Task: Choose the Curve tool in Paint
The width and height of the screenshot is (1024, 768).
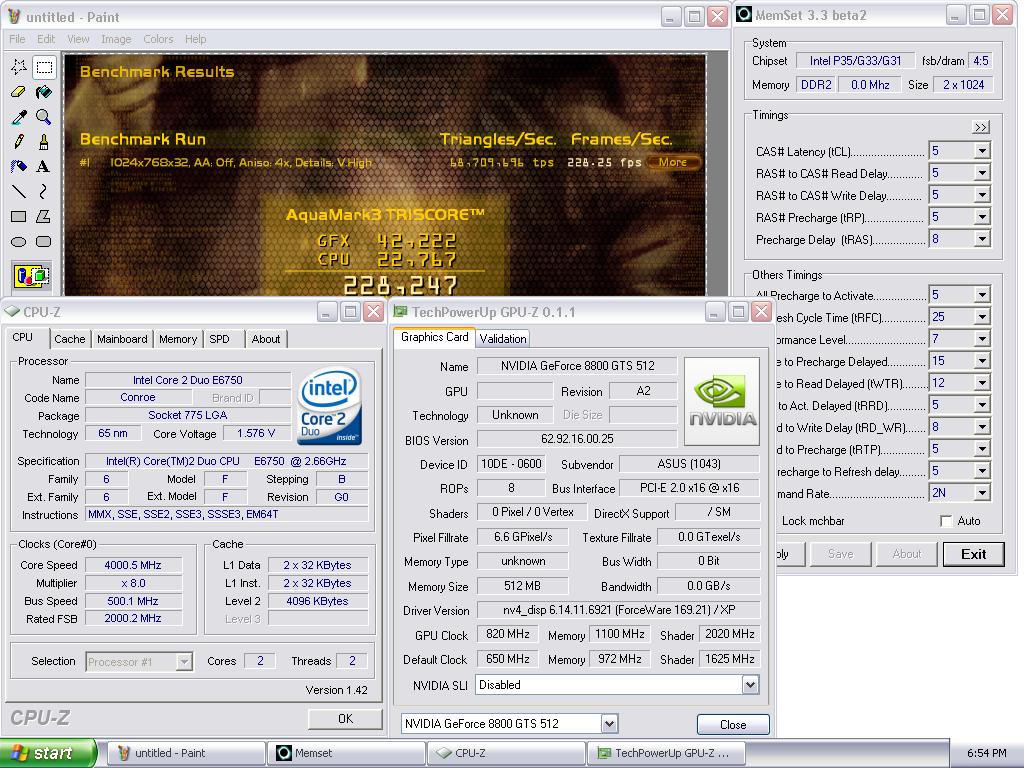Action: point(44,191)
